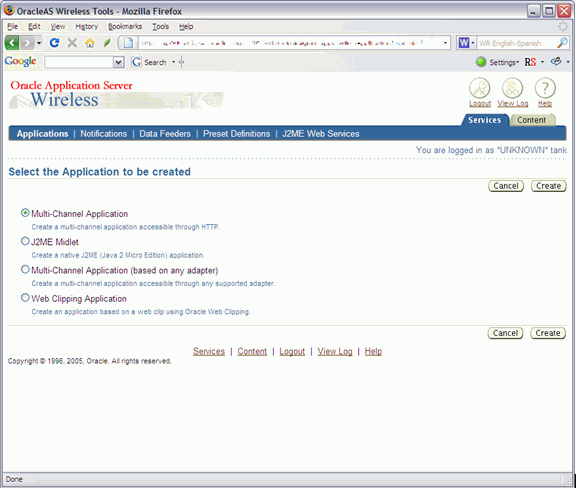
Task: Select the J2ME Midlet radio button
Action: coord(25,241)
